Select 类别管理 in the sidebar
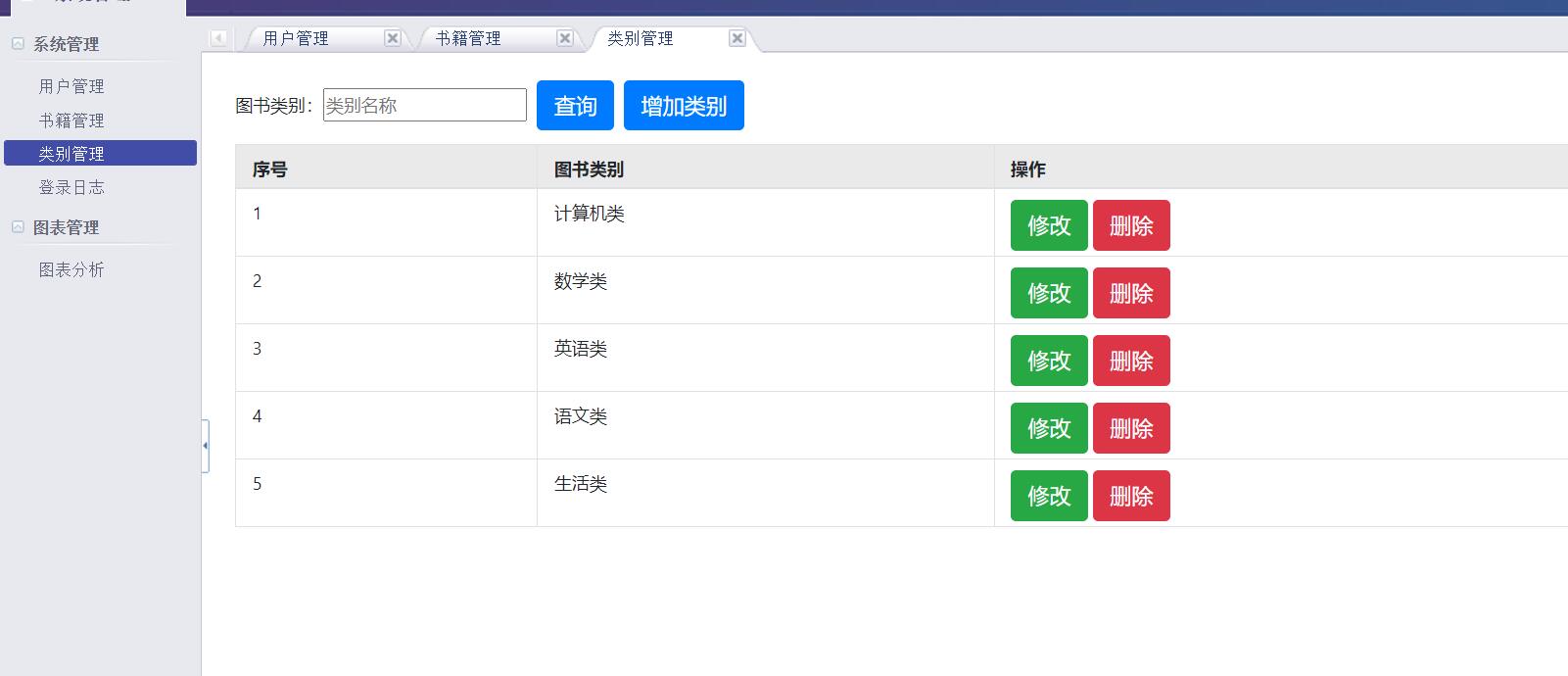 click(x=100, y=153)
